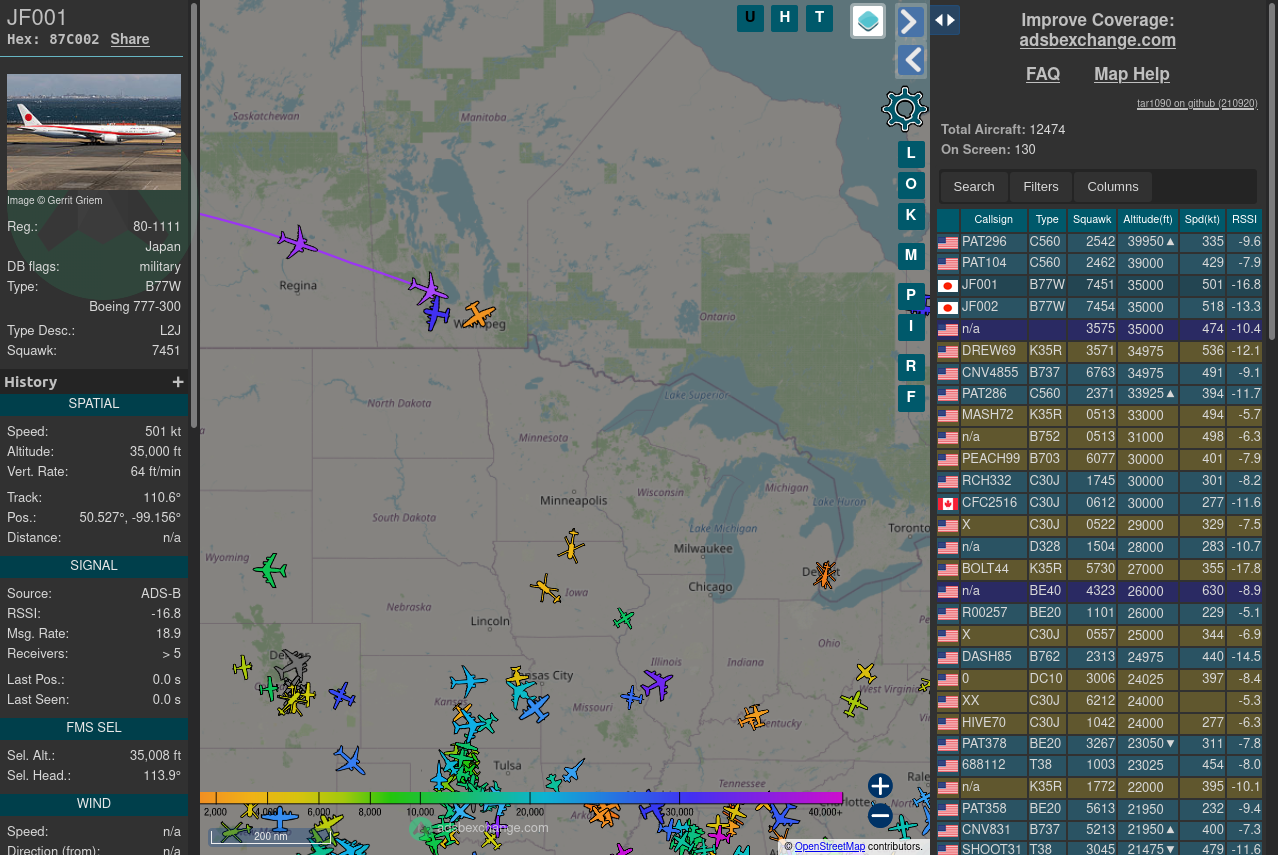This screenshot has height=855, width=1278.
Task: Toggle the R map option button
Action: pyautogui.click(x=911, y=367)
